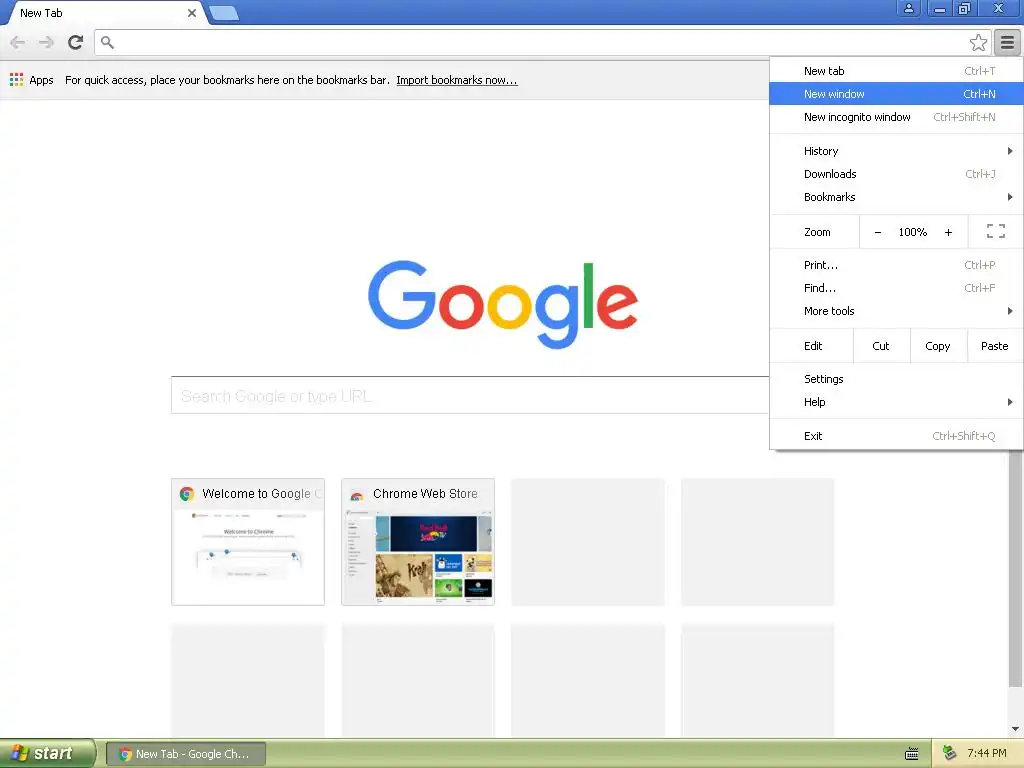Image resolution: width=1024 pixels, height=768 pixels.
Task: Click the Apps label on bookmarks bar
Action: [41, 80]
